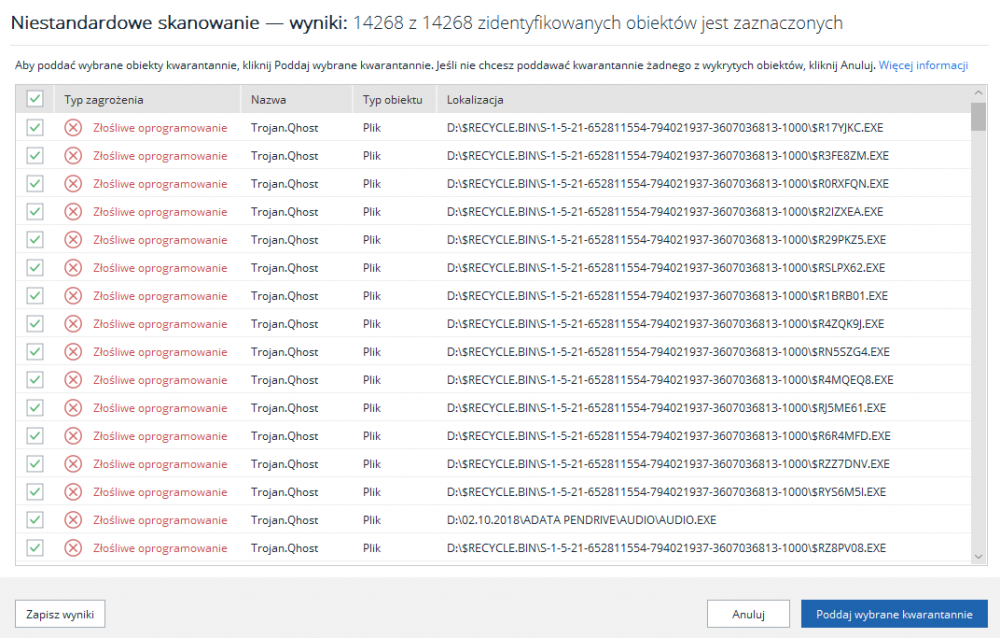Click the malware icon on the AUDIO.EXE row
This screenshot has width=1000, height=638.
click(x=72, y=519)
